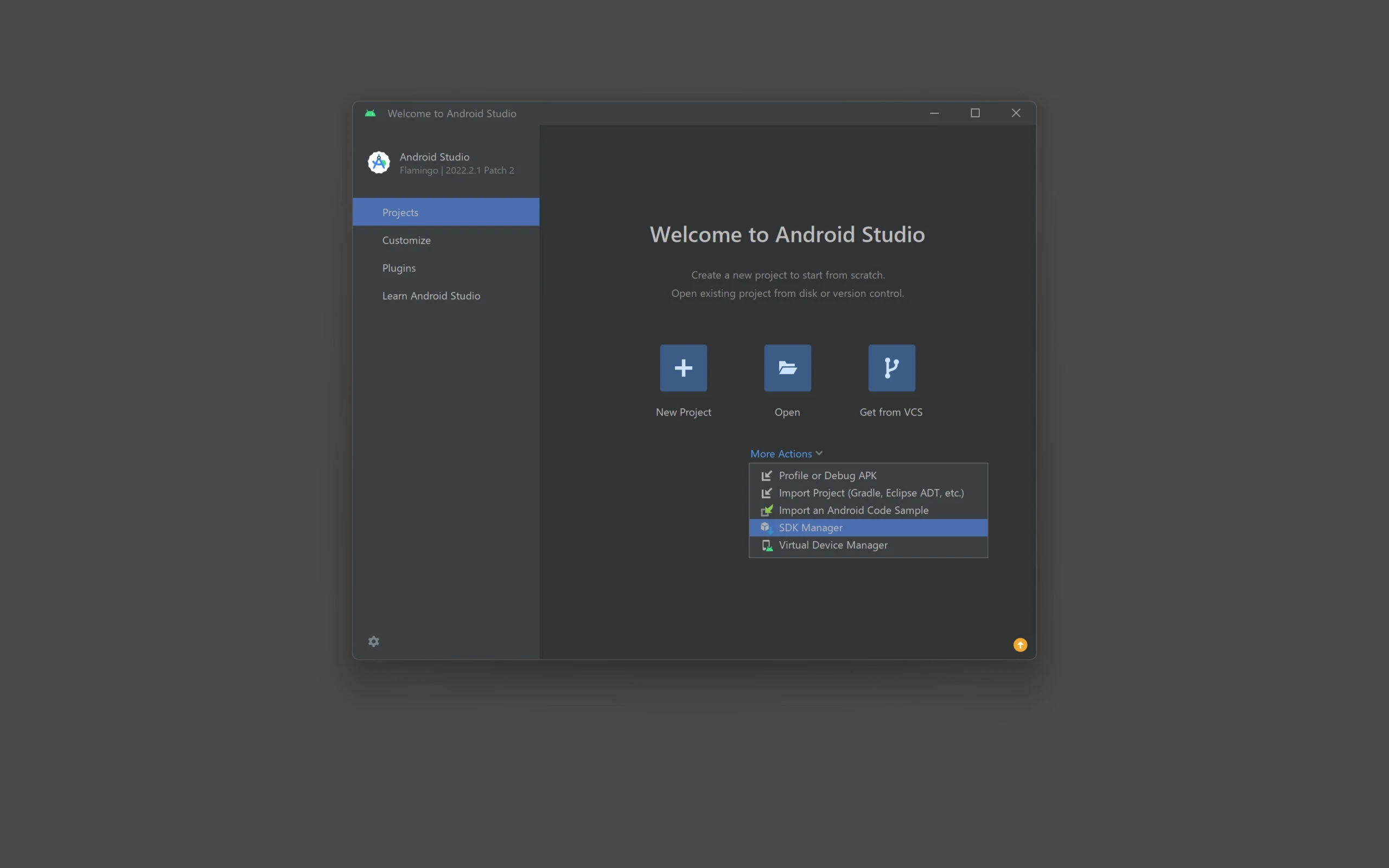The width and height of the screenshot is (1389, 868).
Task: Click the Virtual Device Manager device icon
Action: pyautogui.click(x=766, y=545)
